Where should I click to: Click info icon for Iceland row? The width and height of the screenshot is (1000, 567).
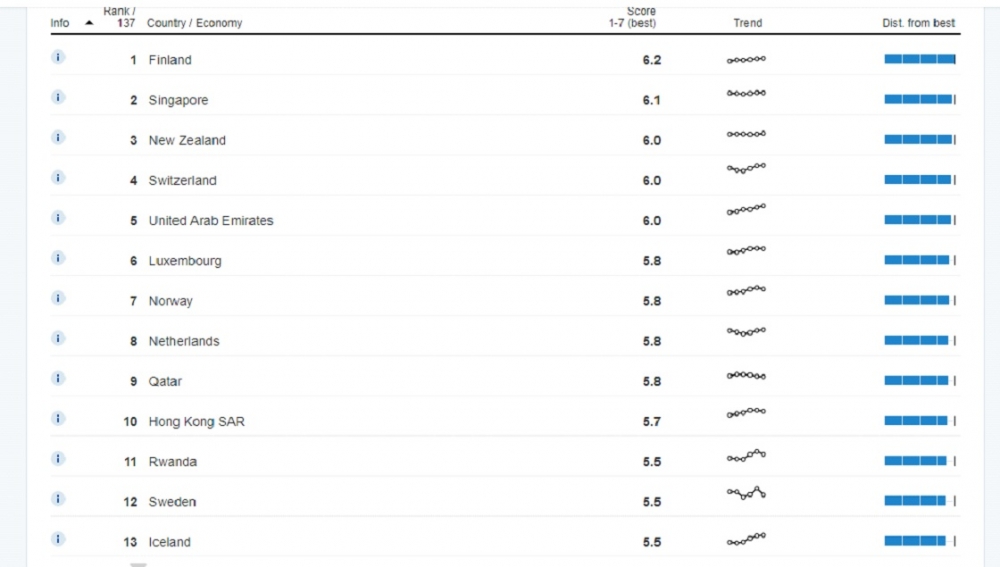(58, 540)
